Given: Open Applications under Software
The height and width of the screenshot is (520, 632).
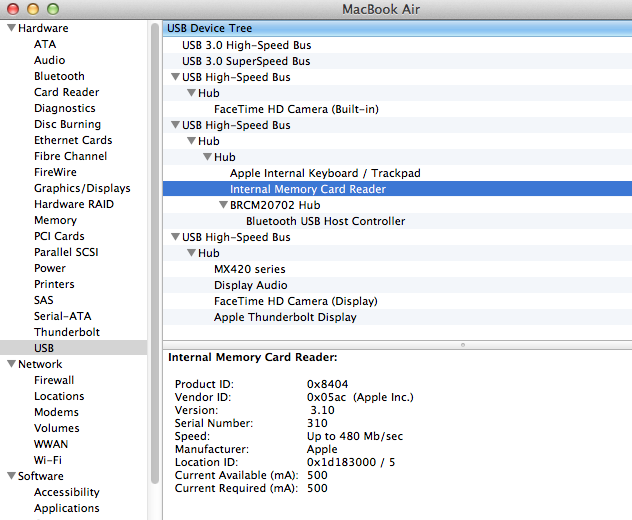Looking at the screenshot, I should (x=67, y=508).
